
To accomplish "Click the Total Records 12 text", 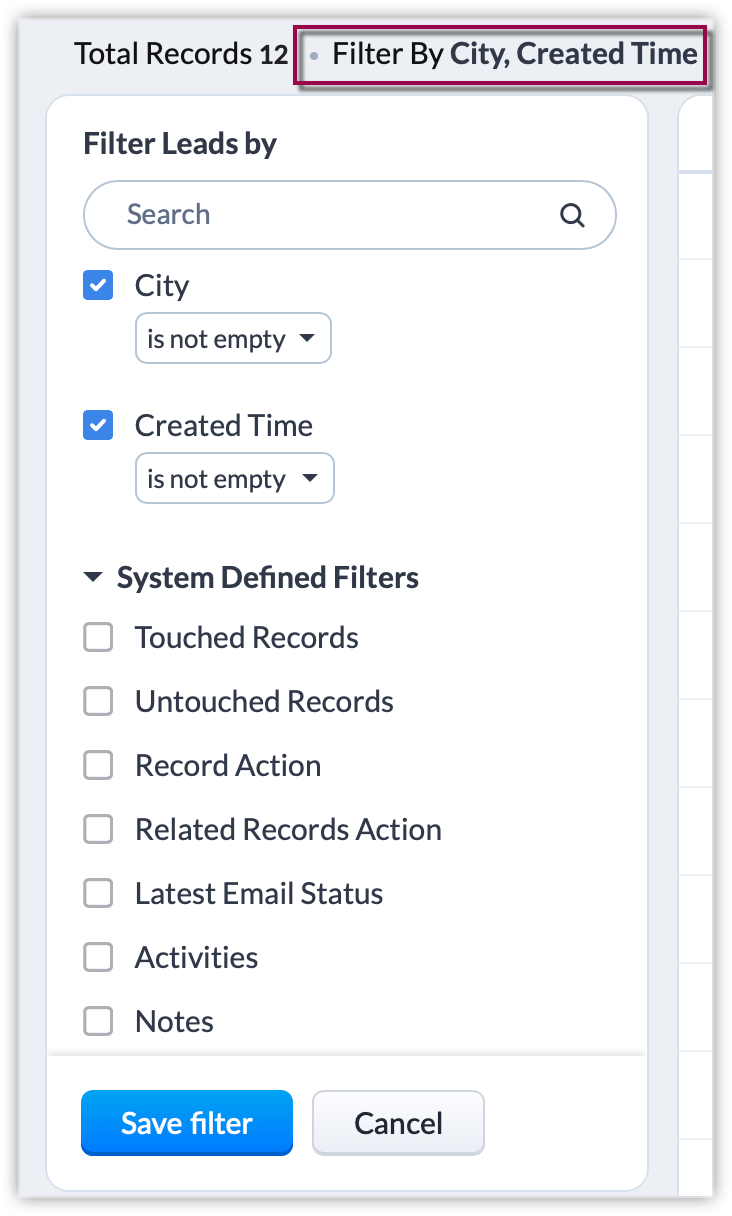I will [x=181, y=54].
